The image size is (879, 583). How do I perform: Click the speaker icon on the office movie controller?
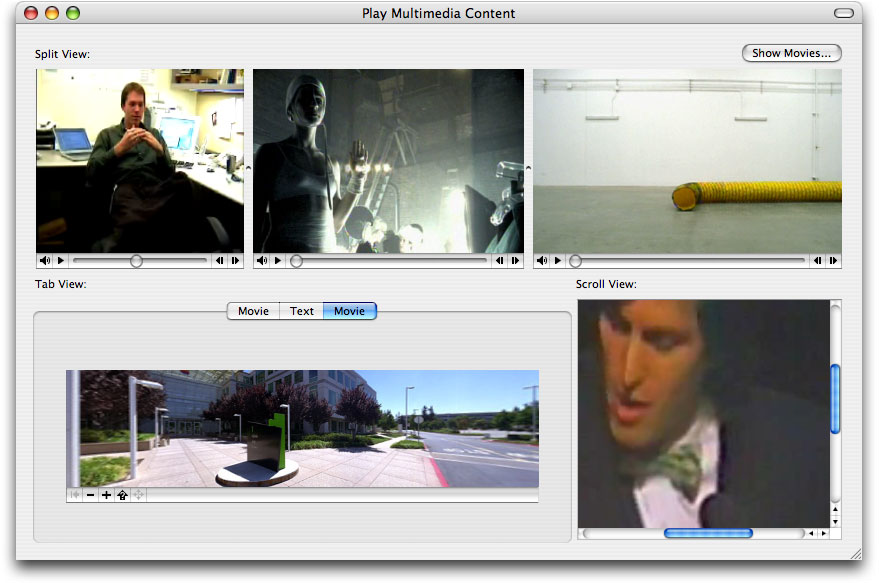pos(44,260)
